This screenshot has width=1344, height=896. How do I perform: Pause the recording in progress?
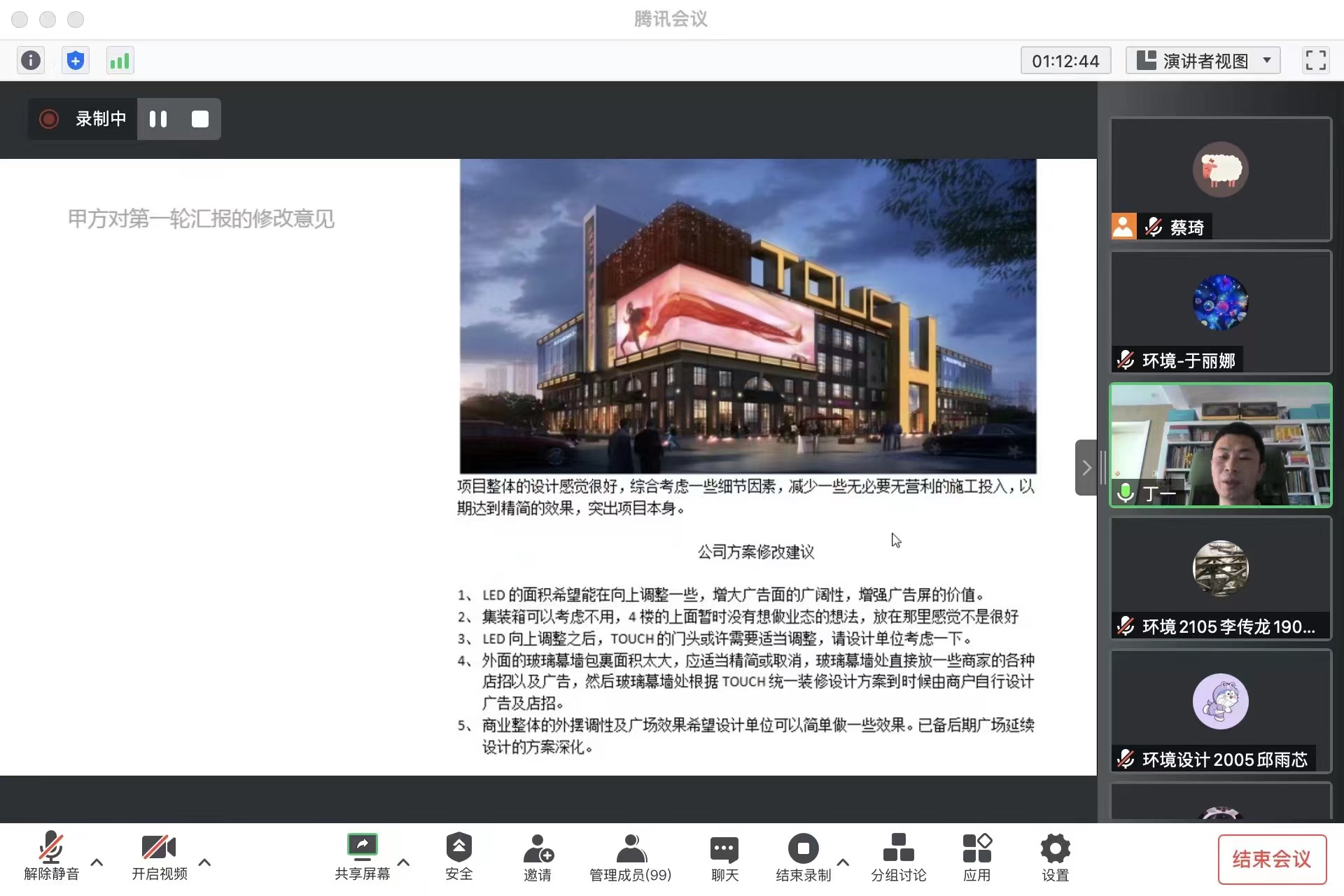(158, 119)
